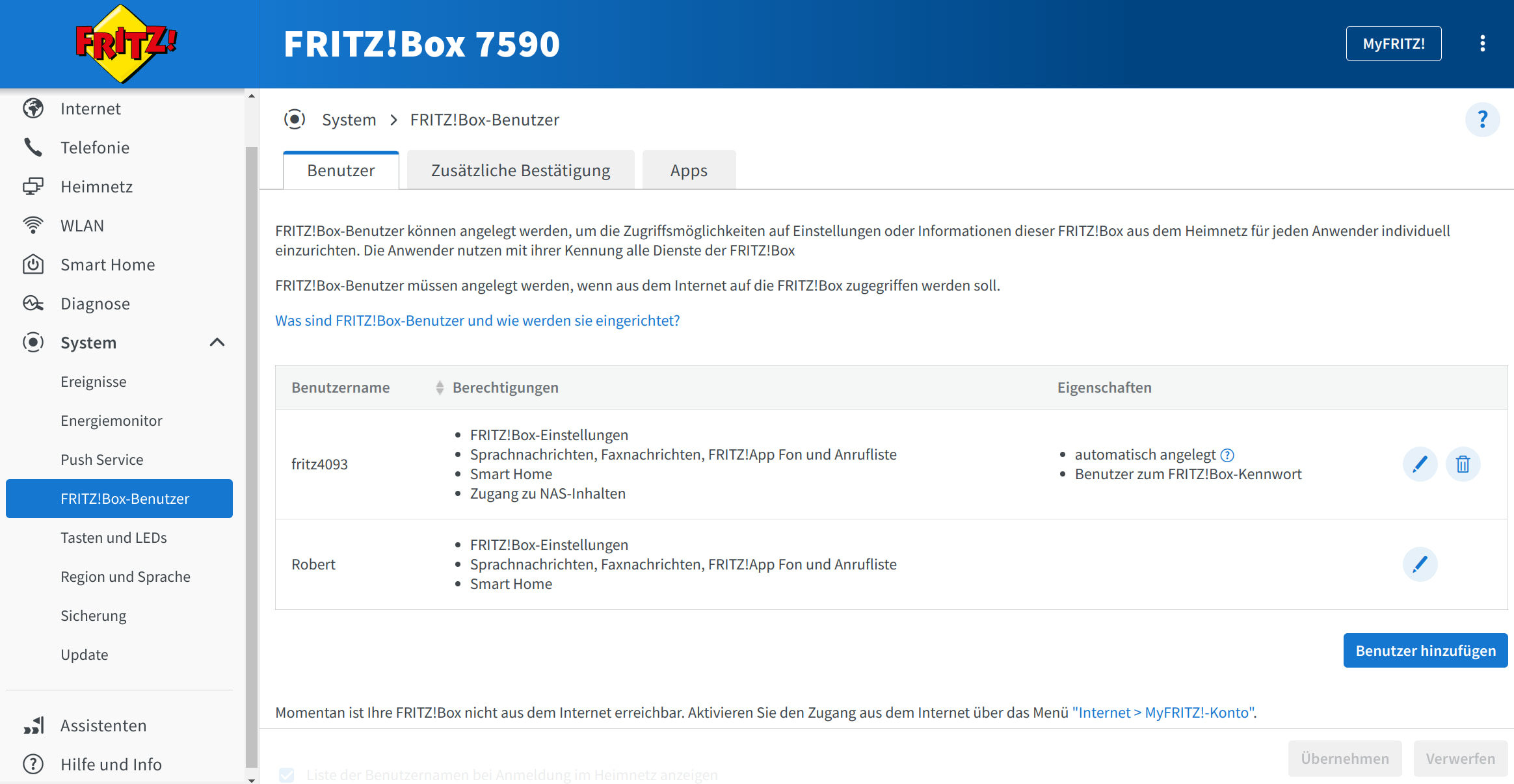Click the Benutzer hinzufügen button
1514x784 pixels.
[1425, 650]
